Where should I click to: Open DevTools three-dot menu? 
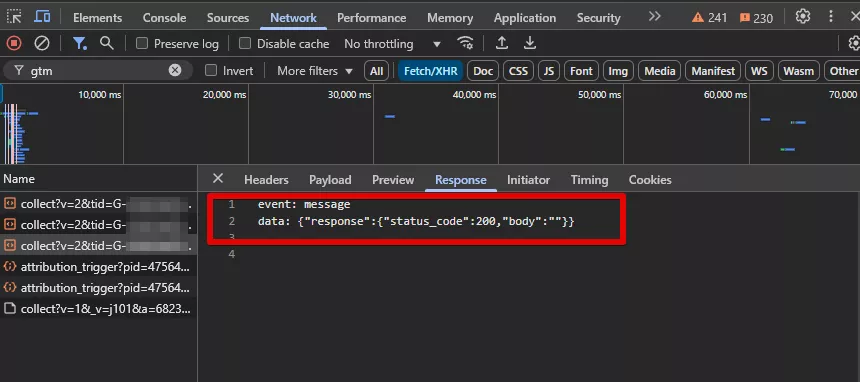click(x=832, y=17)
